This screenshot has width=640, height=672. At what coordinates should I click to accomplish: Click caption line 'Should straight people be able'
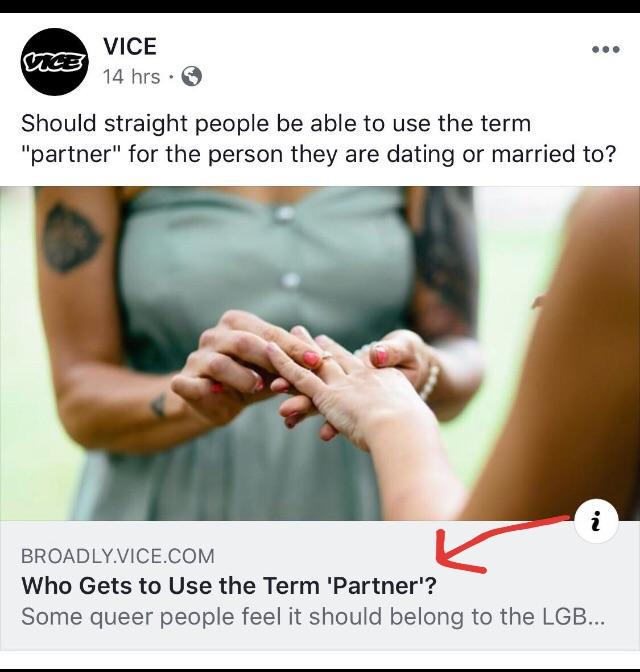276,123
